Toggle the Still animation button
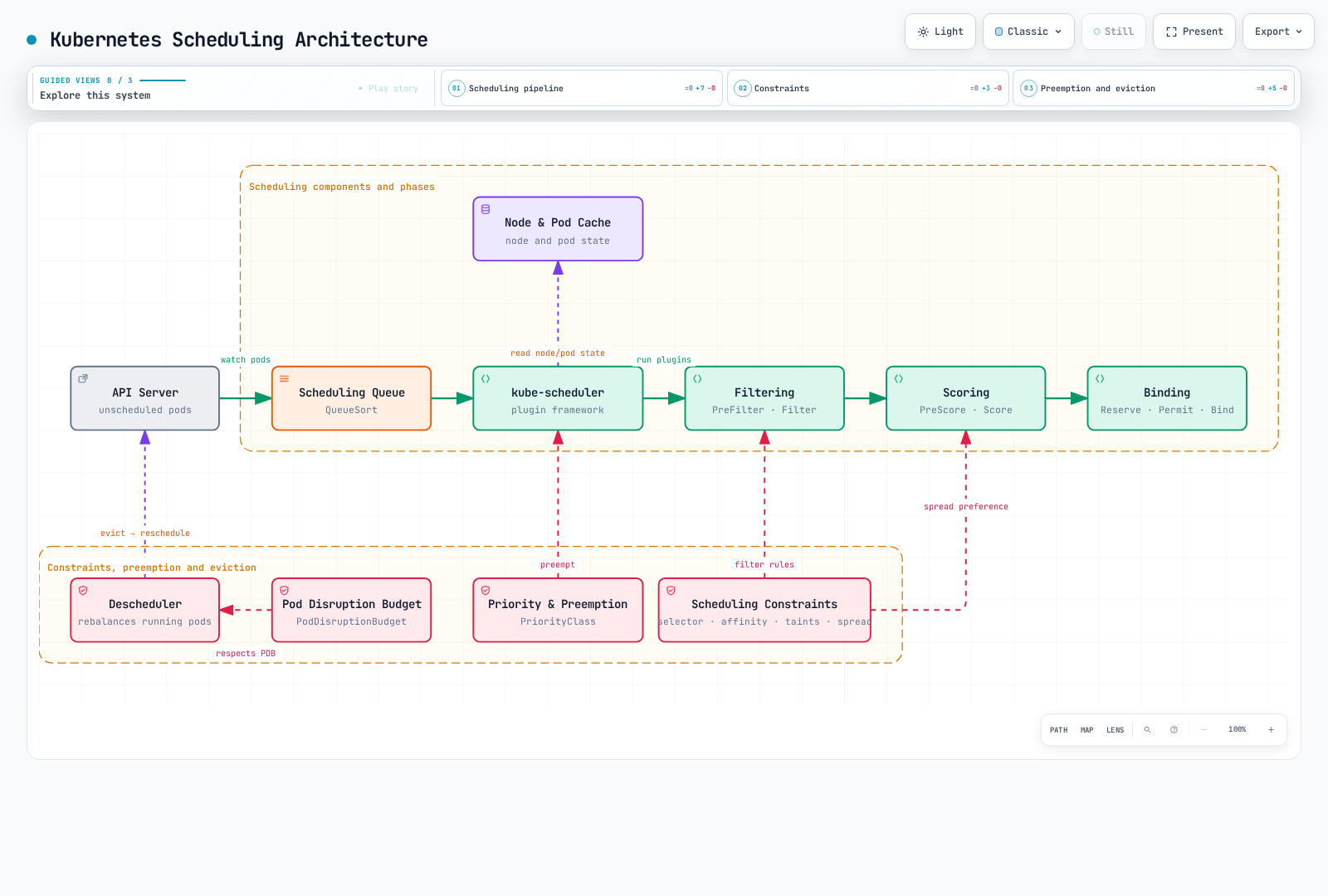Viewport: 1328px width, 896px height. click(x=1113, y=32)
